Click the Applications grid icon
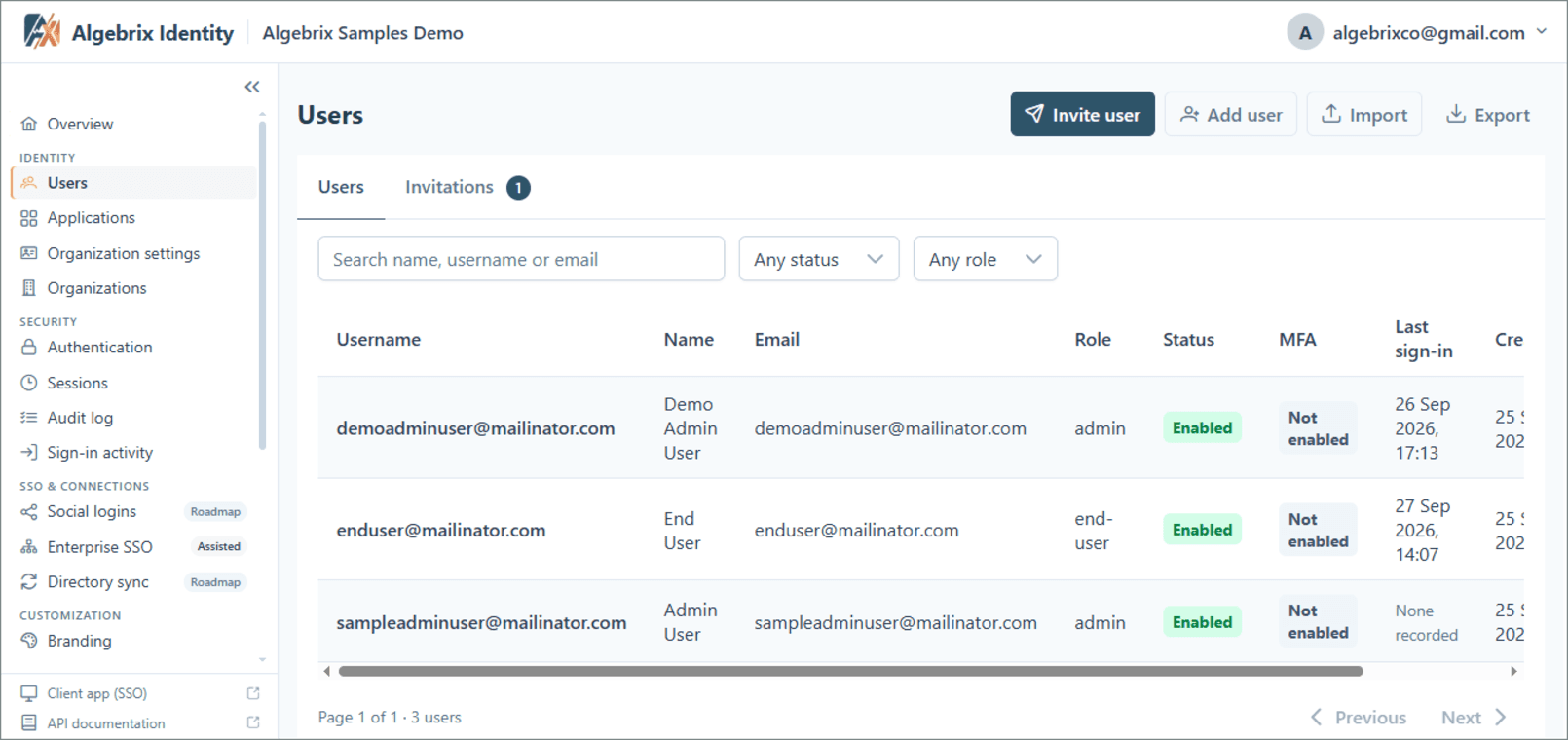The width and height of the screenshot is (1568, 740). [29, 218]
